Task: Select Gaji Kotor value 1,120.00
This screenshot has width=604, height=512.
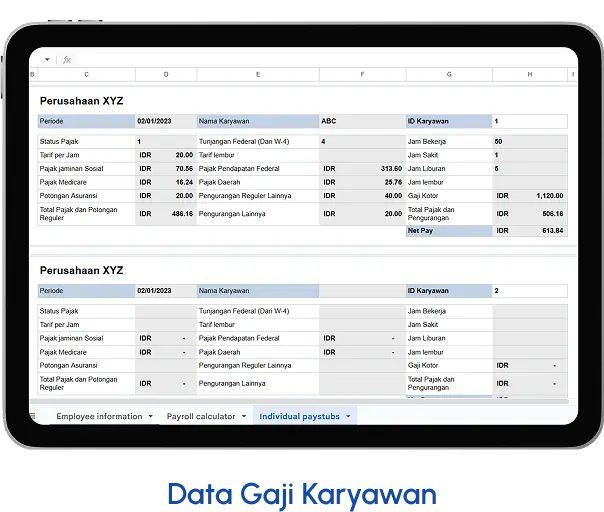Action: 549,196
